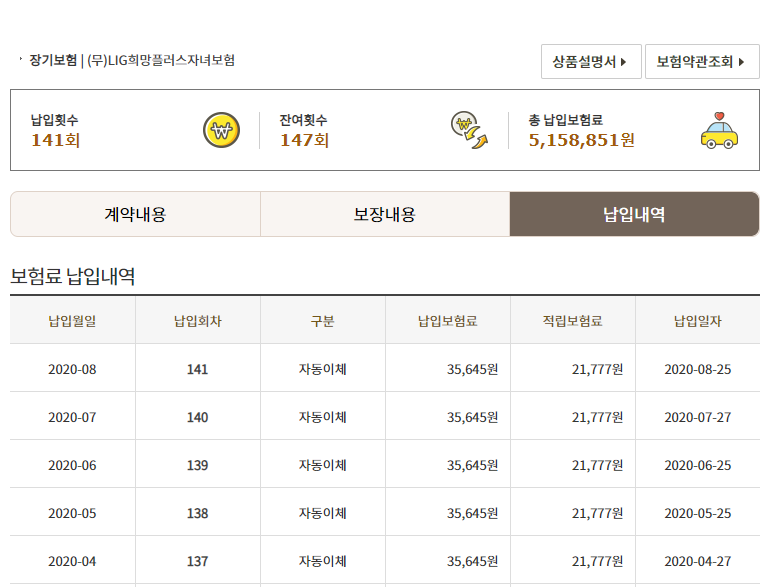Screen dimensions: 767x587
Task: Switch to the 보장내용 tab
Action: (385, 214)
